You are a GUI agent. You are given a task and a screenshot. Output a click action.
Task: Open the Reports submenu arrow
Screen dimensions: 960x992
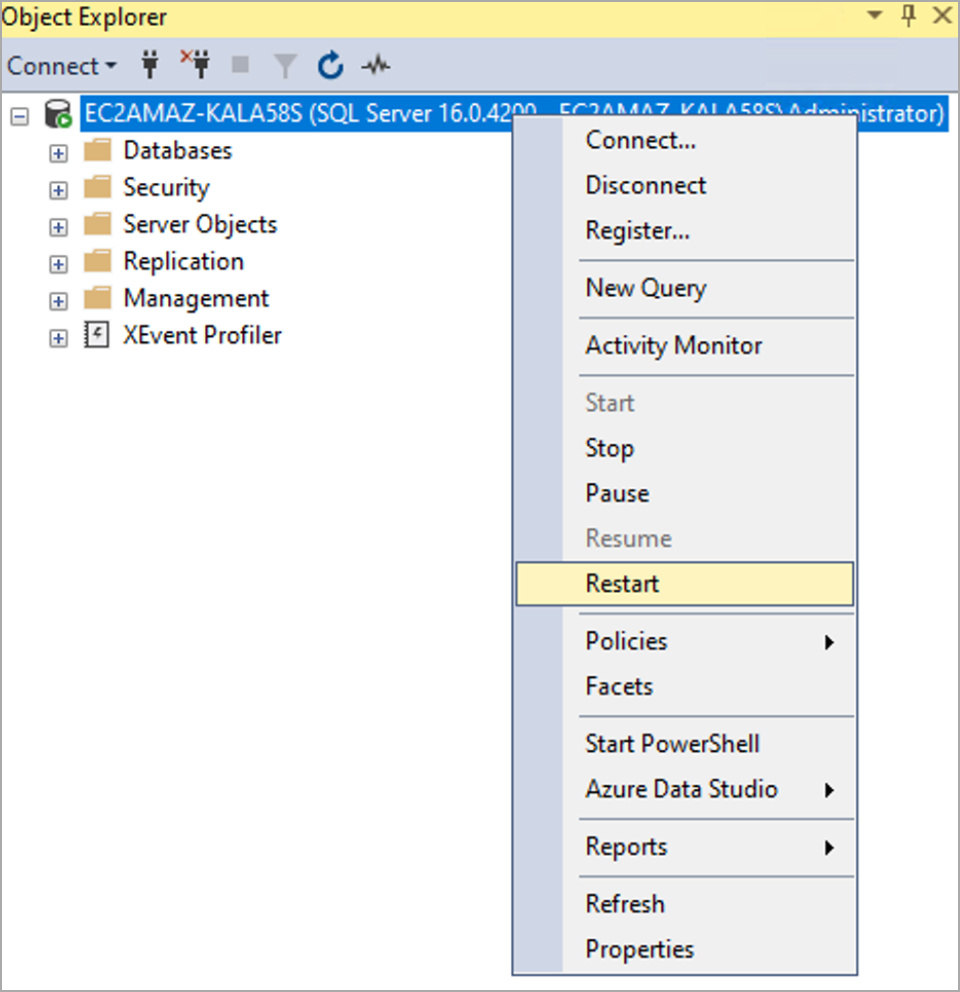[829, 848]
